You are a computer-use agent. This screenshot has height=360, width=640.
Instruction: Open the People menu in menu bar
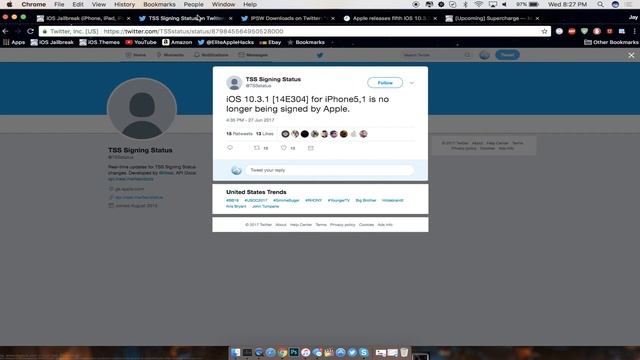tap(193, 4)
